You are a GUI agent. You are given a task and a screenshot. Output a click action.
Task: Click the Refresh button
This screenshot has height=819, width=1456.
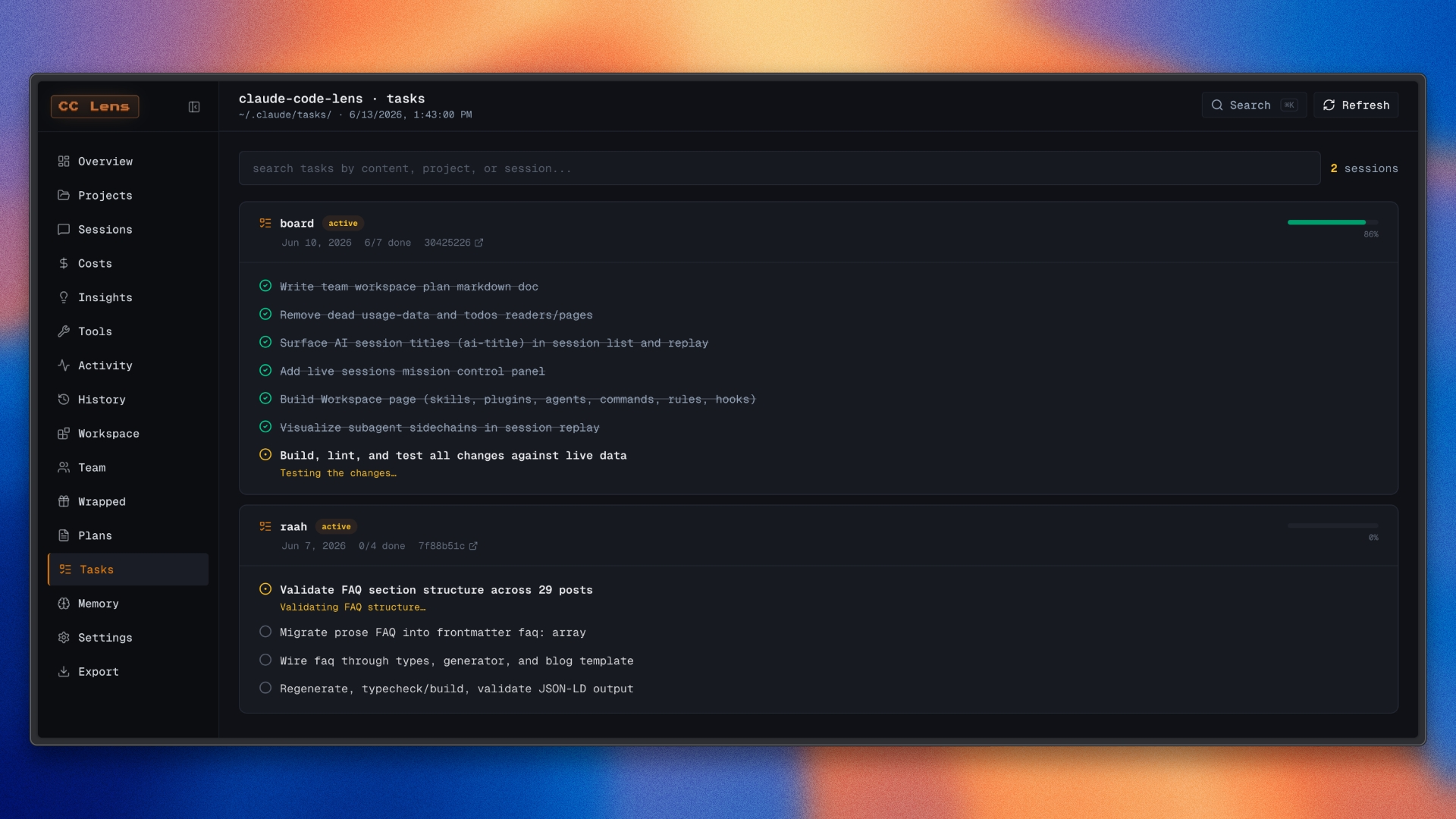pyautogui.click(x=1356, y=105)
